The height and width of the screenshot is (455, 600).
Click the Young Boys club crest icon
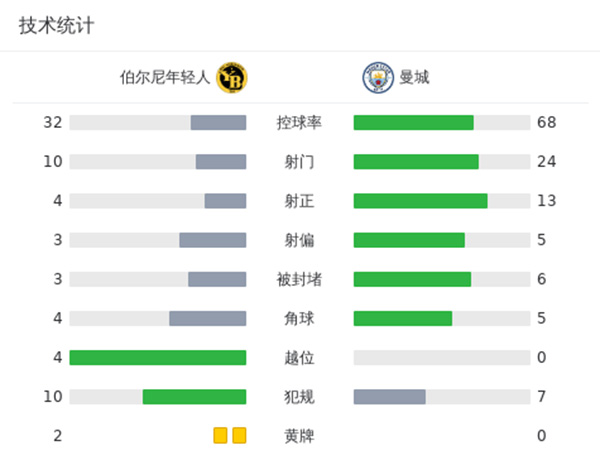pyautogui.click(x=232, y=77)
